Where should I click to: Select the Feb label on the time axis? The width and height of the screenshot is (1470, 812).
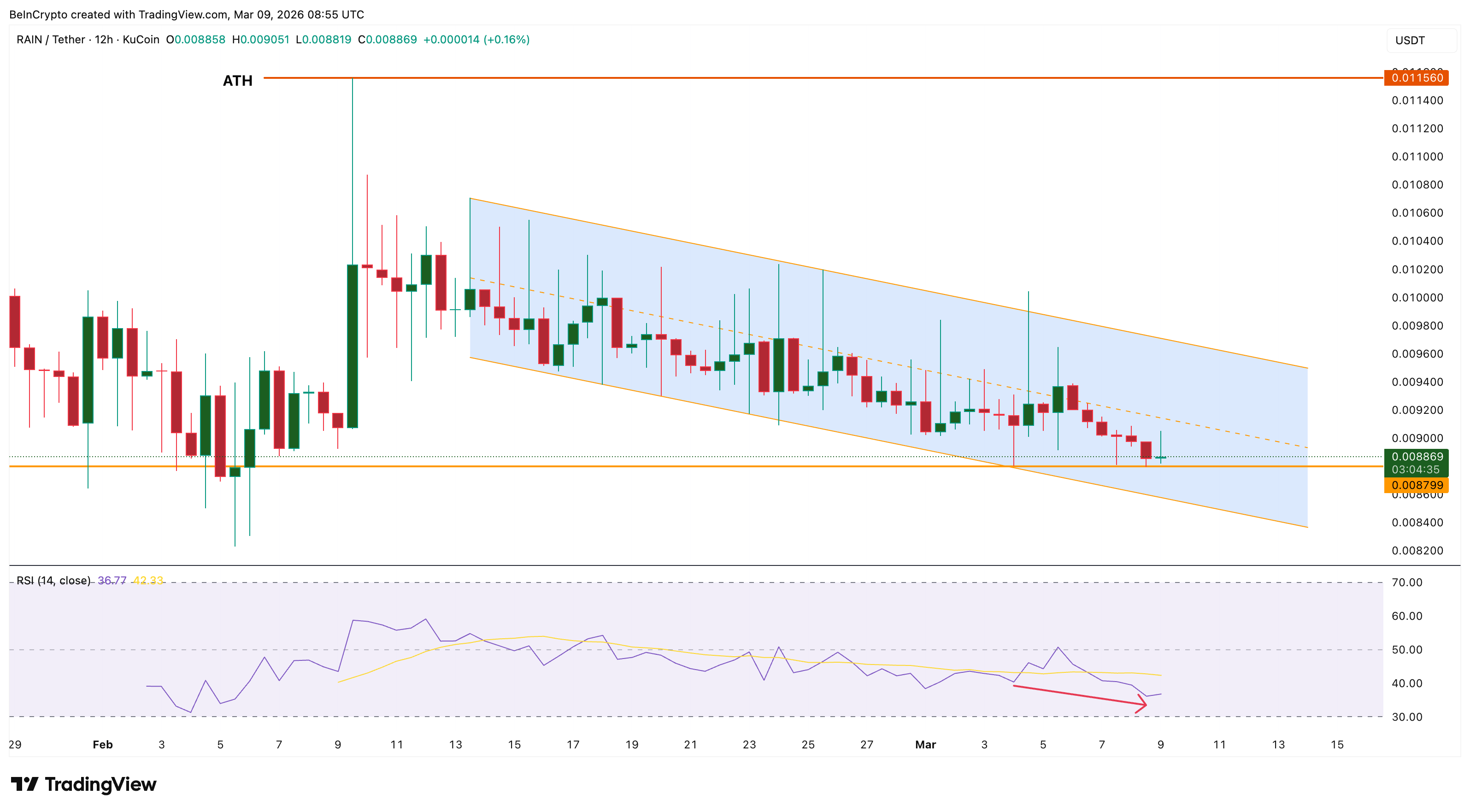pyautogui.click(x=103, y=745)
